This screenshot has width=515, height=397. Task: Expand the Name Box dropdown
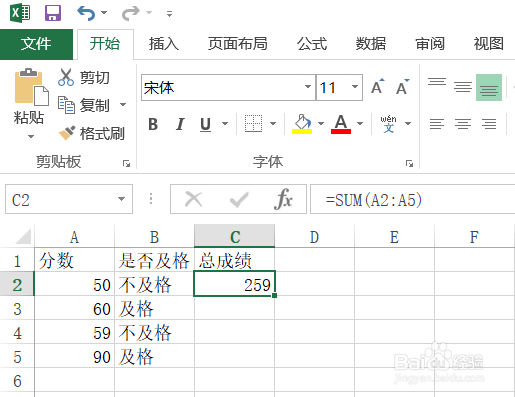click(121, 199)
